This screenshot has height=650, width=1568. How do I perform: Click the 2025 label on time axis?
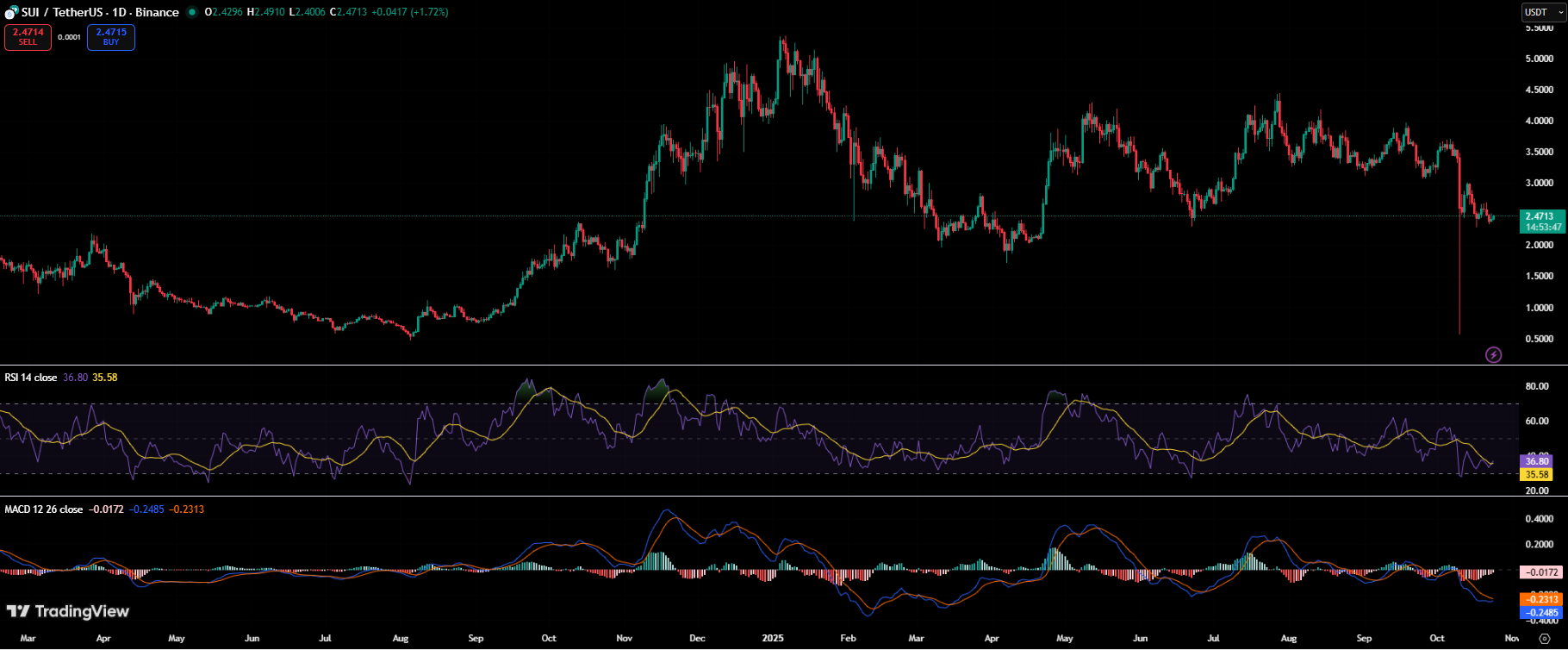click(x=773, y=639)
